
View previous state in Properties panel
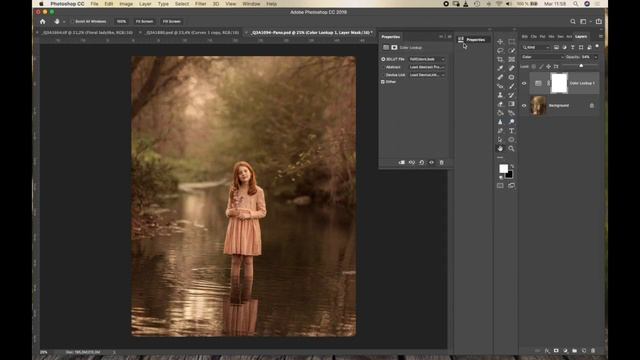click(411, 162)
